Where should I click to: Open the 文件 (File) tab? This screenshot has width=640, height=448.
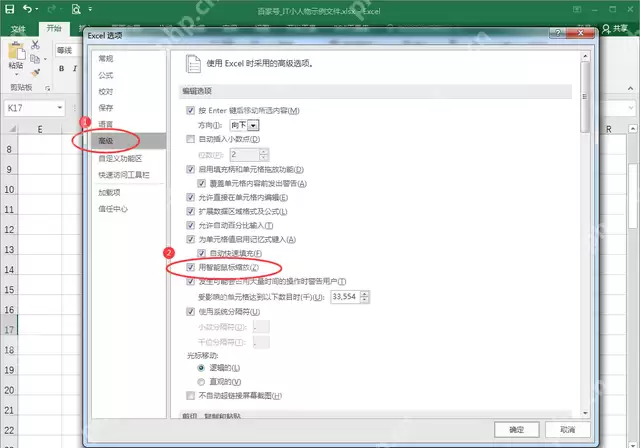click(x=18, y=29)
